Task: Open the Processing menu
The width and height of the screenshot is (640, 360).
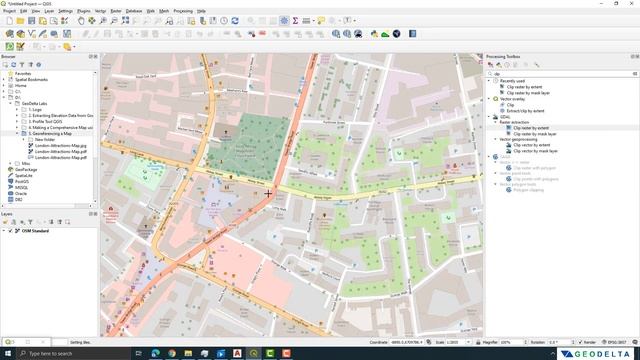Action: (x=183, y=11)
